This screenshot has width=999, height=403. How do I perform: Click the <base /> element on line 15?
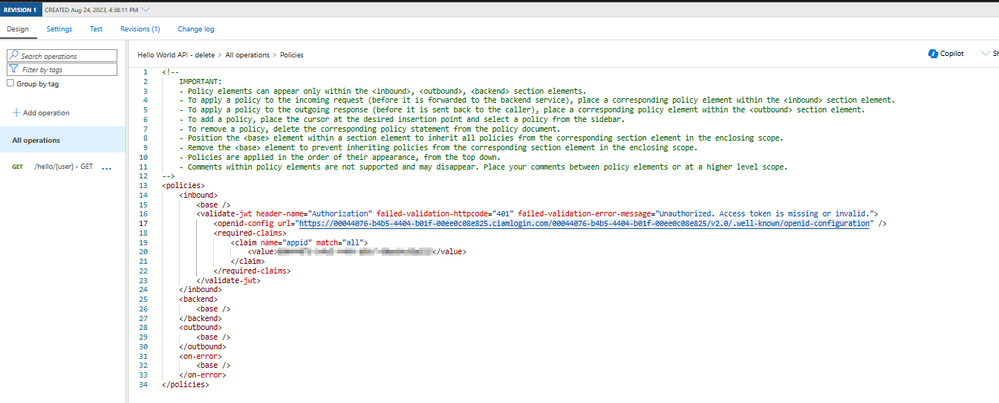213,204
